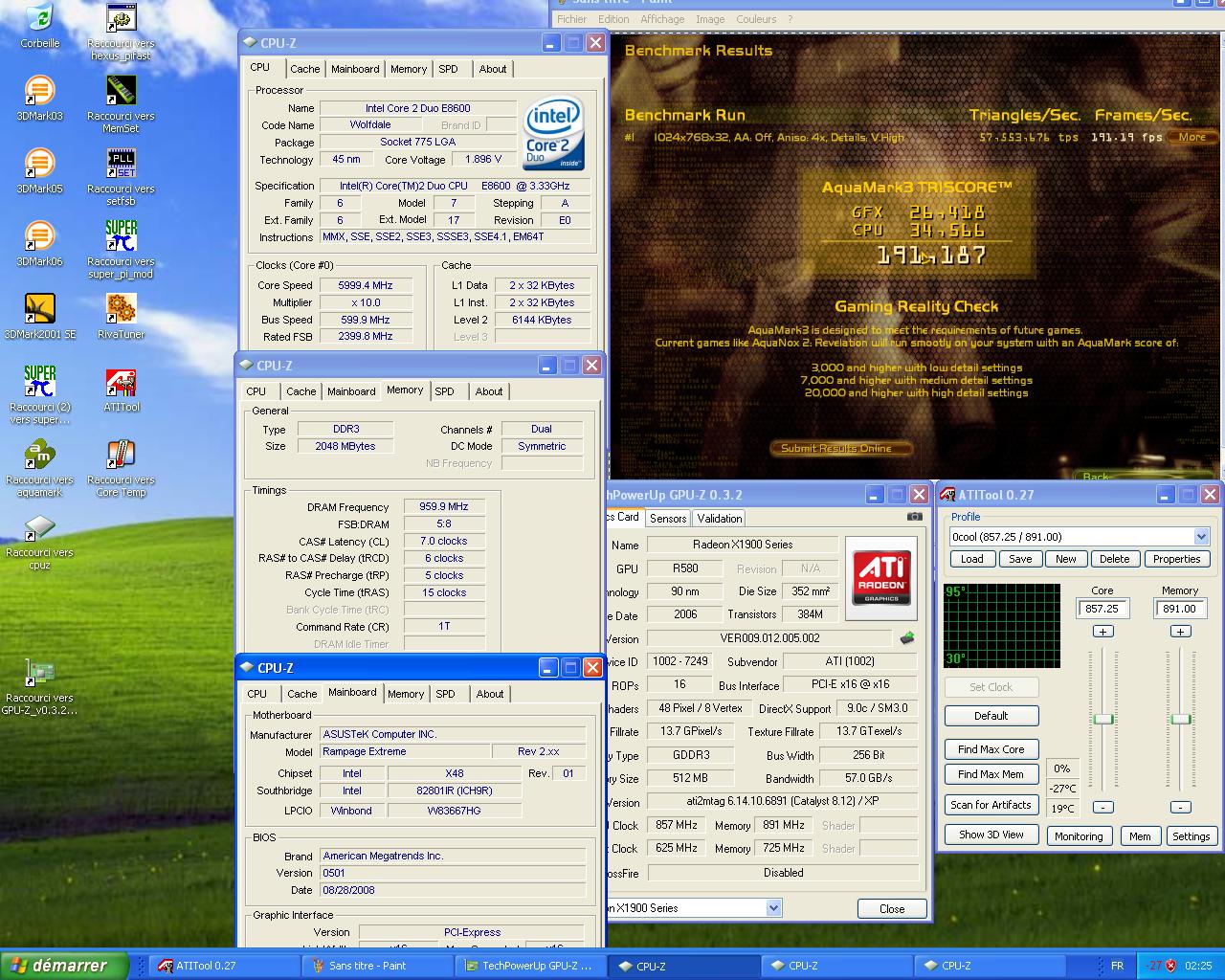Launch the 3DMark06 desktop shortcut

click(x=39, y=244)
